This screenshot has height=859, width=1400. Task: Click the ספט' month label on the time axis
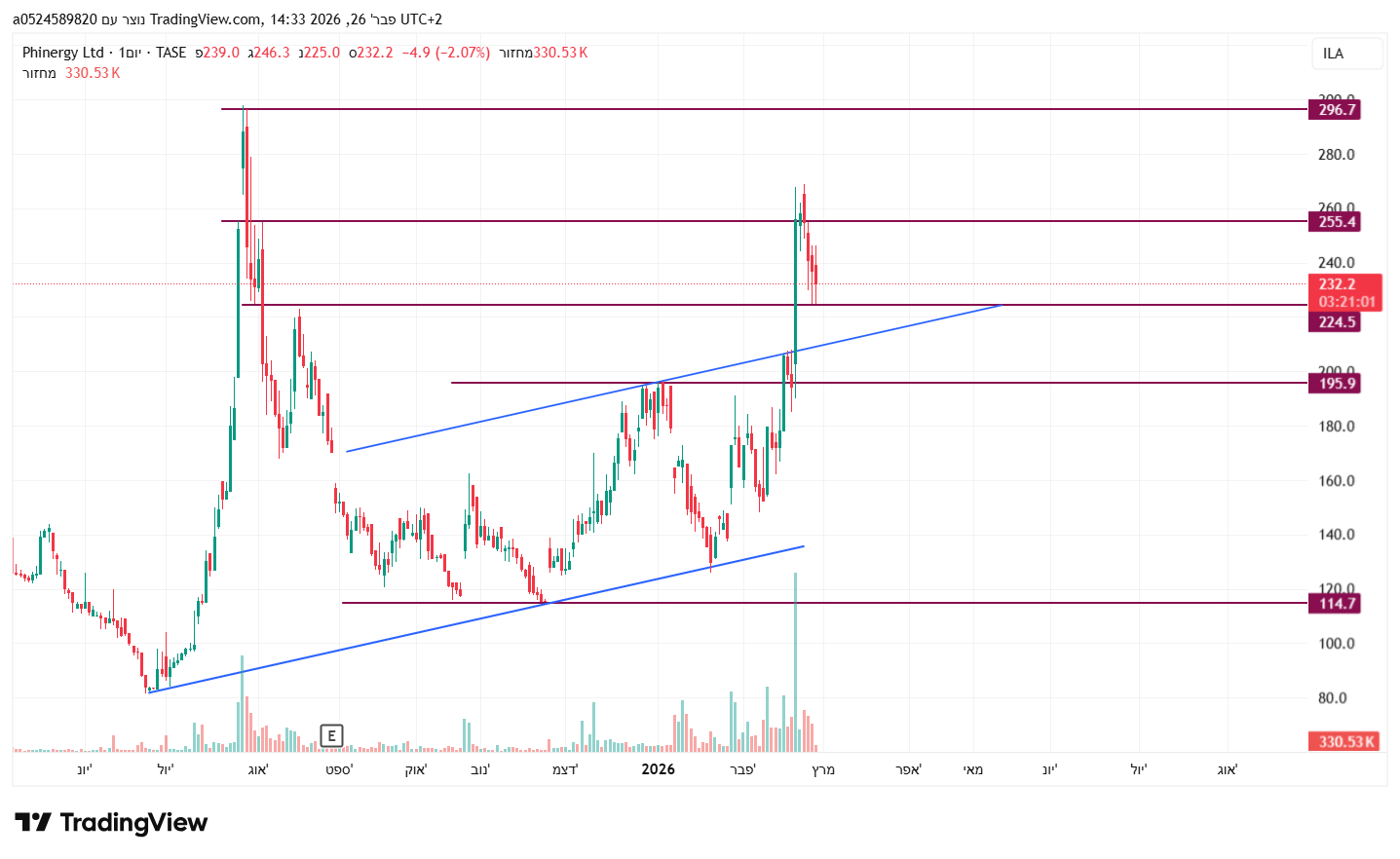click(339, 769)
